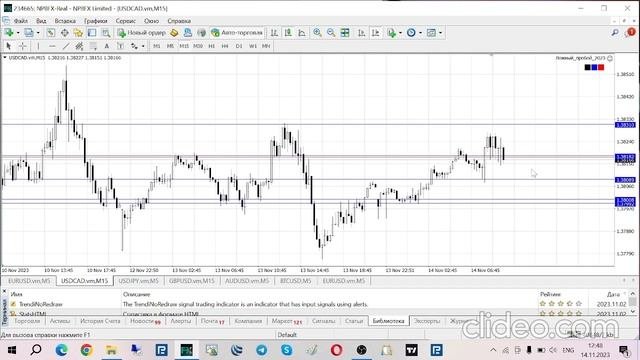Expand the profiles dropdown arrow
The width and height of the screenshot is (640, 360).
pyautogui.click(x=38, y=33)
